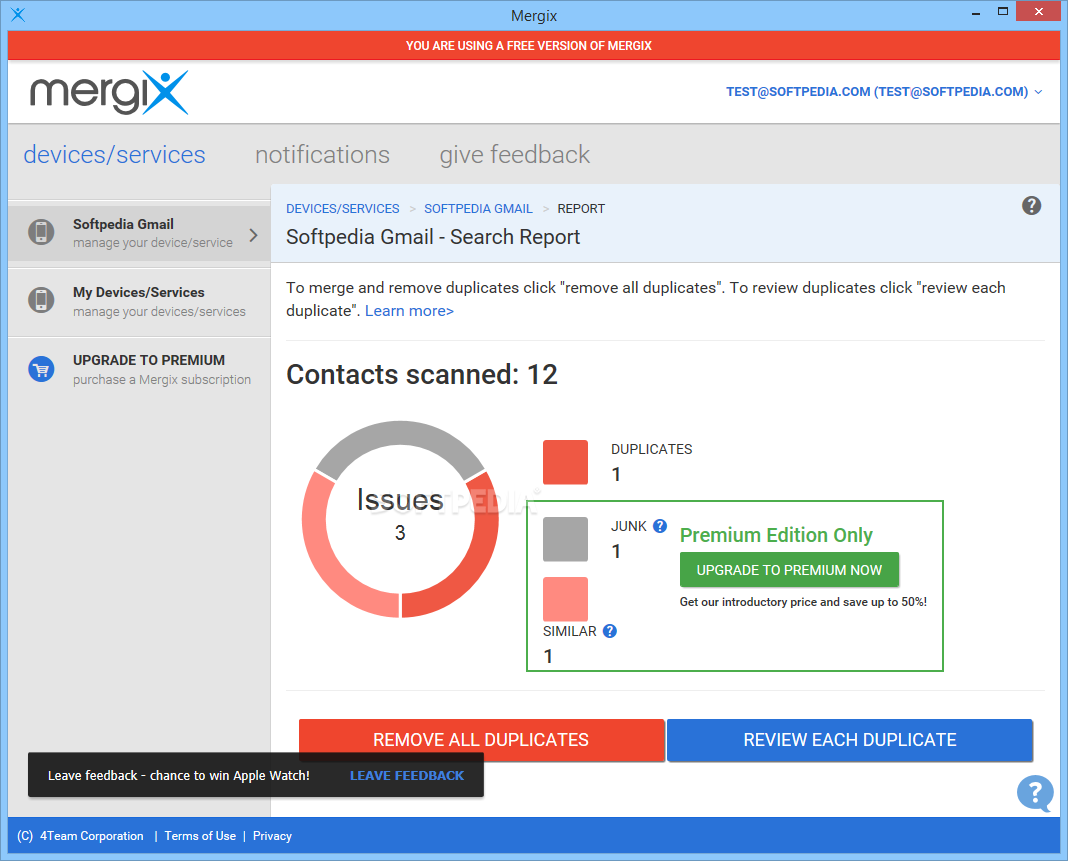Click the 'Softpedia Gmail - Search Report' heading
The image size is (1068, 861).
[x=433, y=236]
